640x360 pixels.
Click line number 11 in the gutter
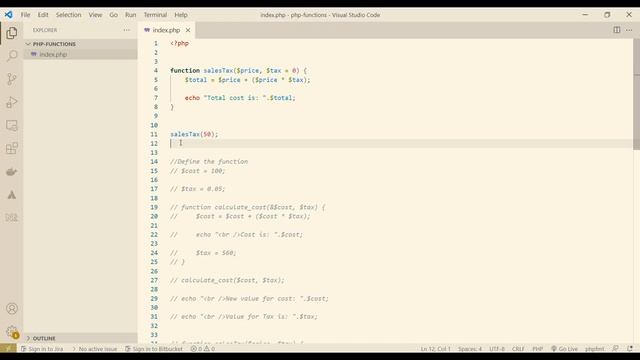click(x=154, y=134)
